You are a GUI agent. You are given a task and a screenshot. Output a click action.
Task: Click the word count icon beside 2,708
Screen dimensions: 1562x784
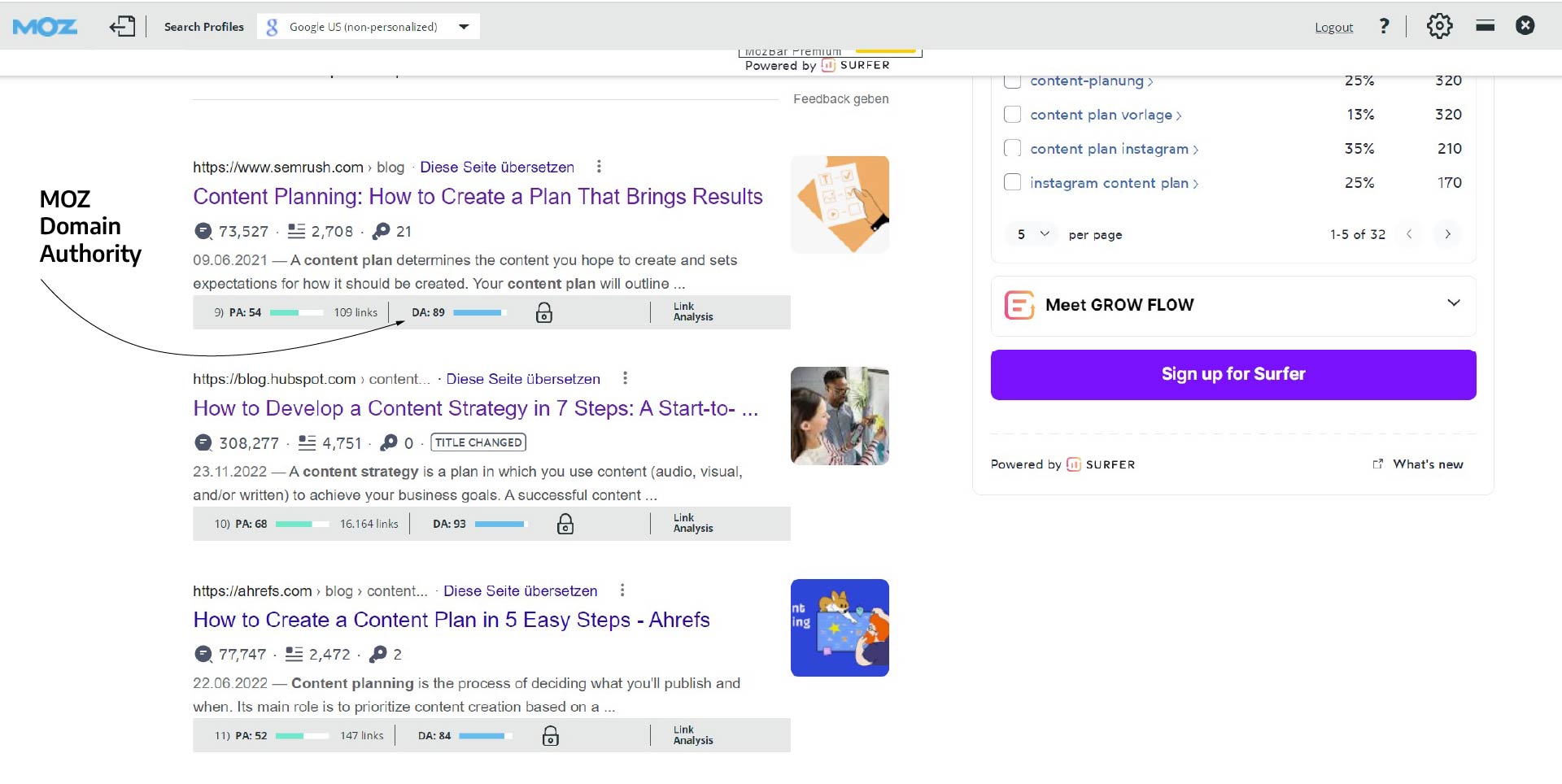pos(297,232)
